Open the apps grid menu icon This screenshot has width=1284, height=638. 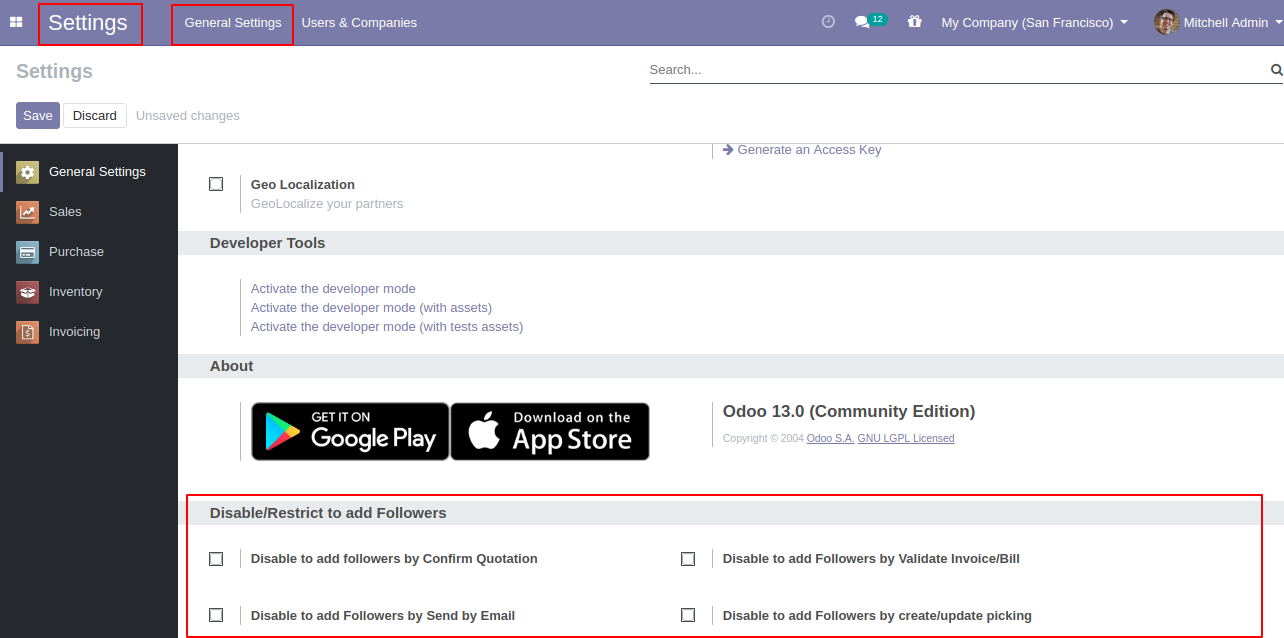[16, 22]
